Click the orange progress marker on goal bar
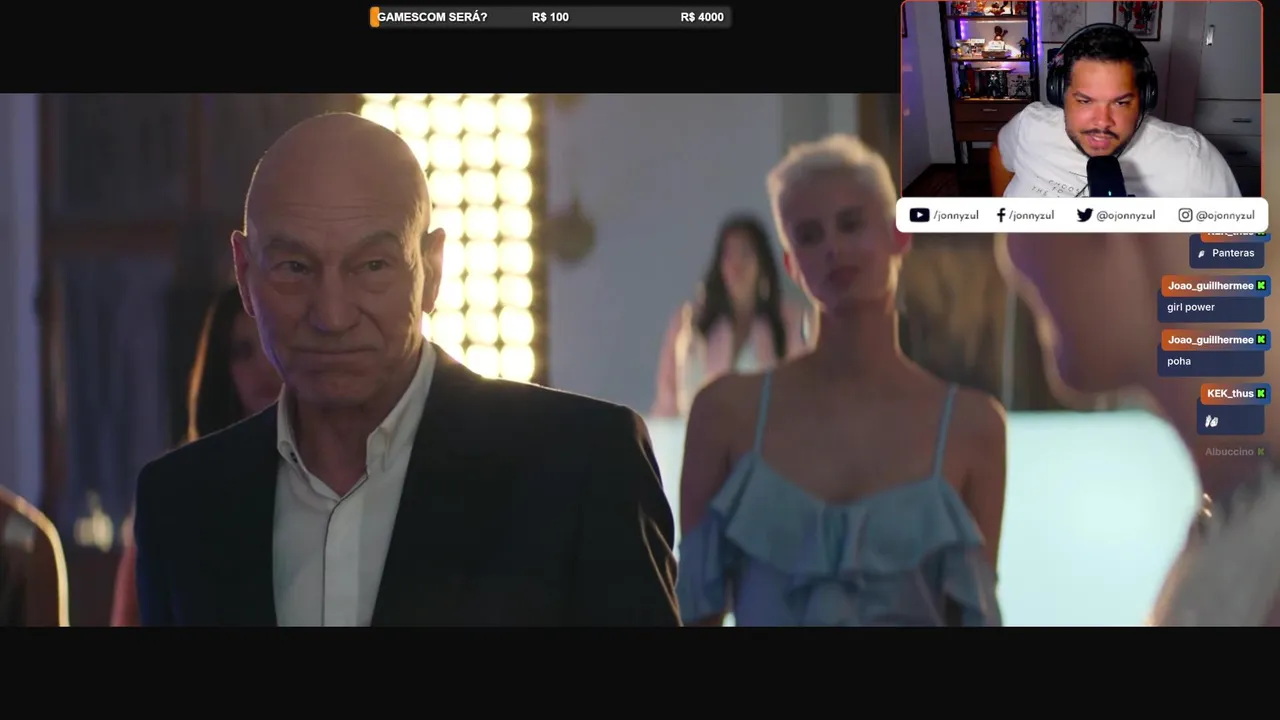The height and width of the screenshot is (720, 1280). [x=374, y=17]
